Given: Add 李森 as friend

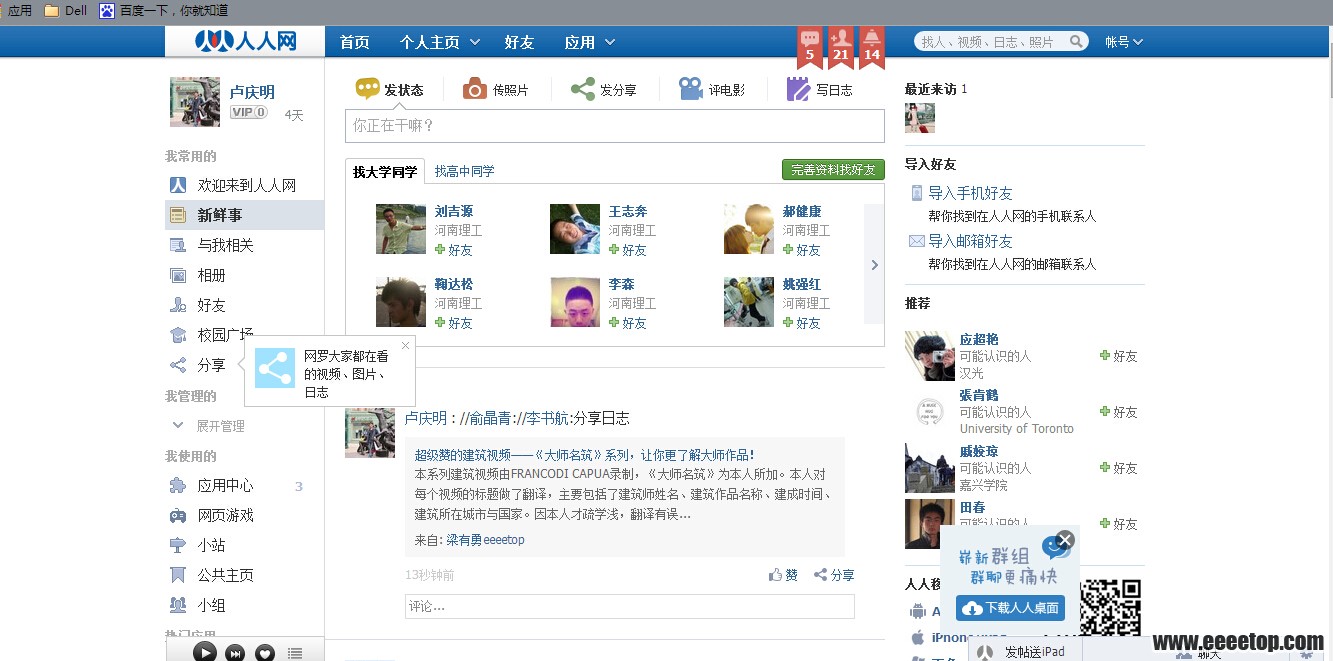Looking at the screenshot, I should coord(628,323).
